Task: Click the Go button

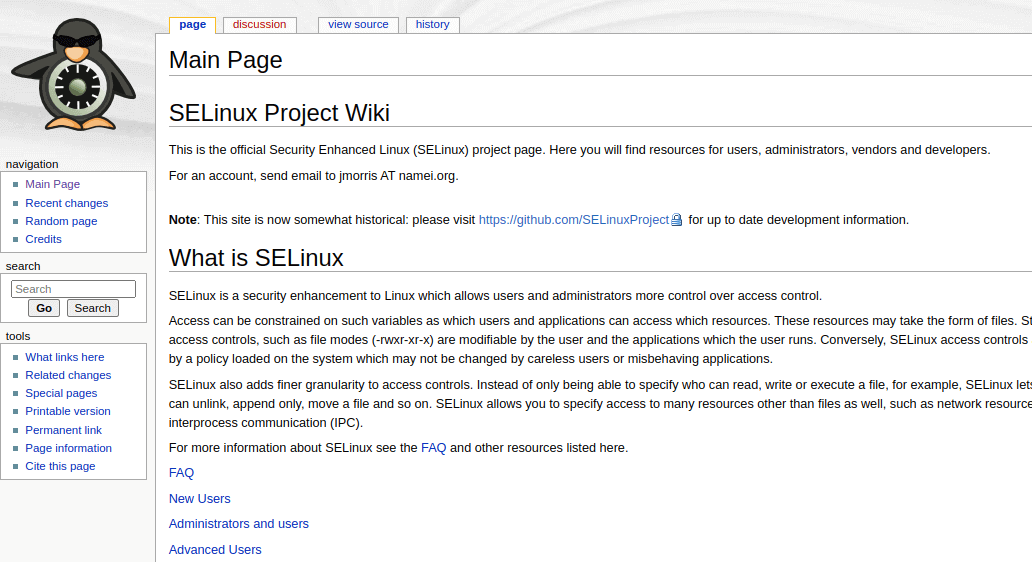Action: click(44, 308)
